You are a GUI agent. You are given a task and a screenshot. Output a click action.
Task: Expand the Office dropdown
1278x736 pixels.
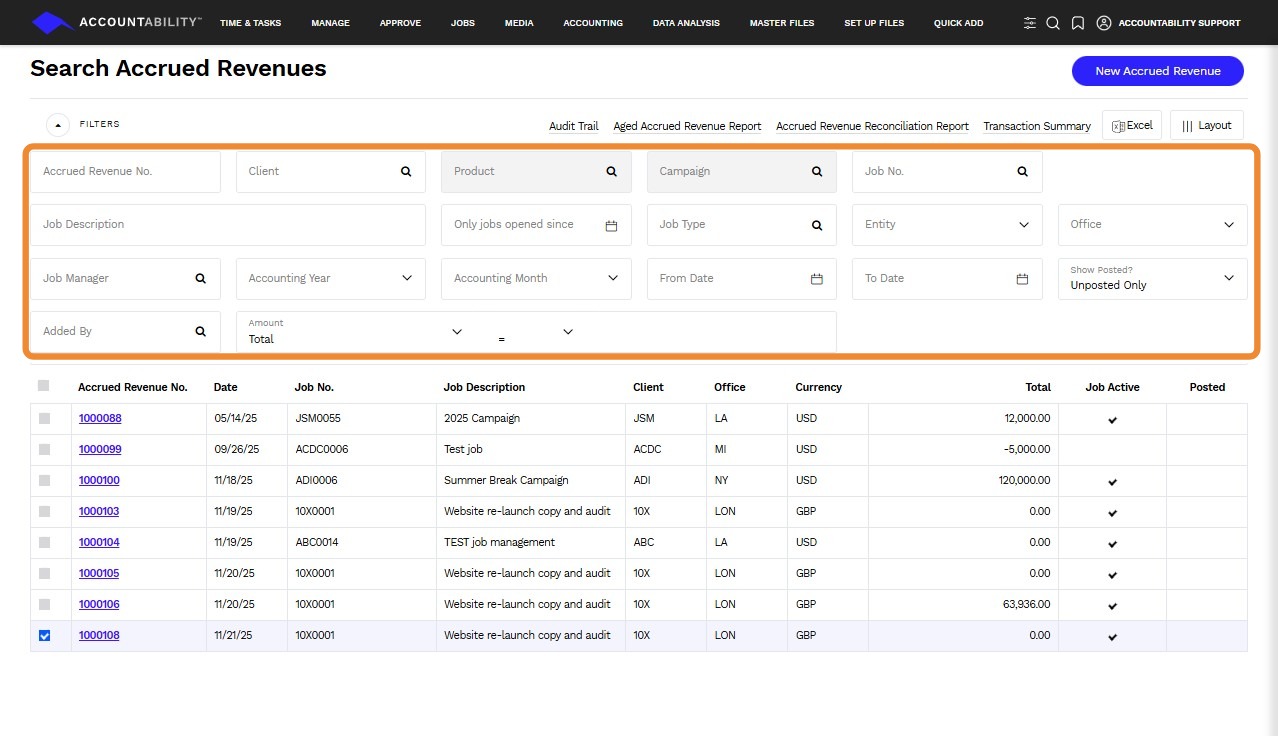pos(1152,225)
